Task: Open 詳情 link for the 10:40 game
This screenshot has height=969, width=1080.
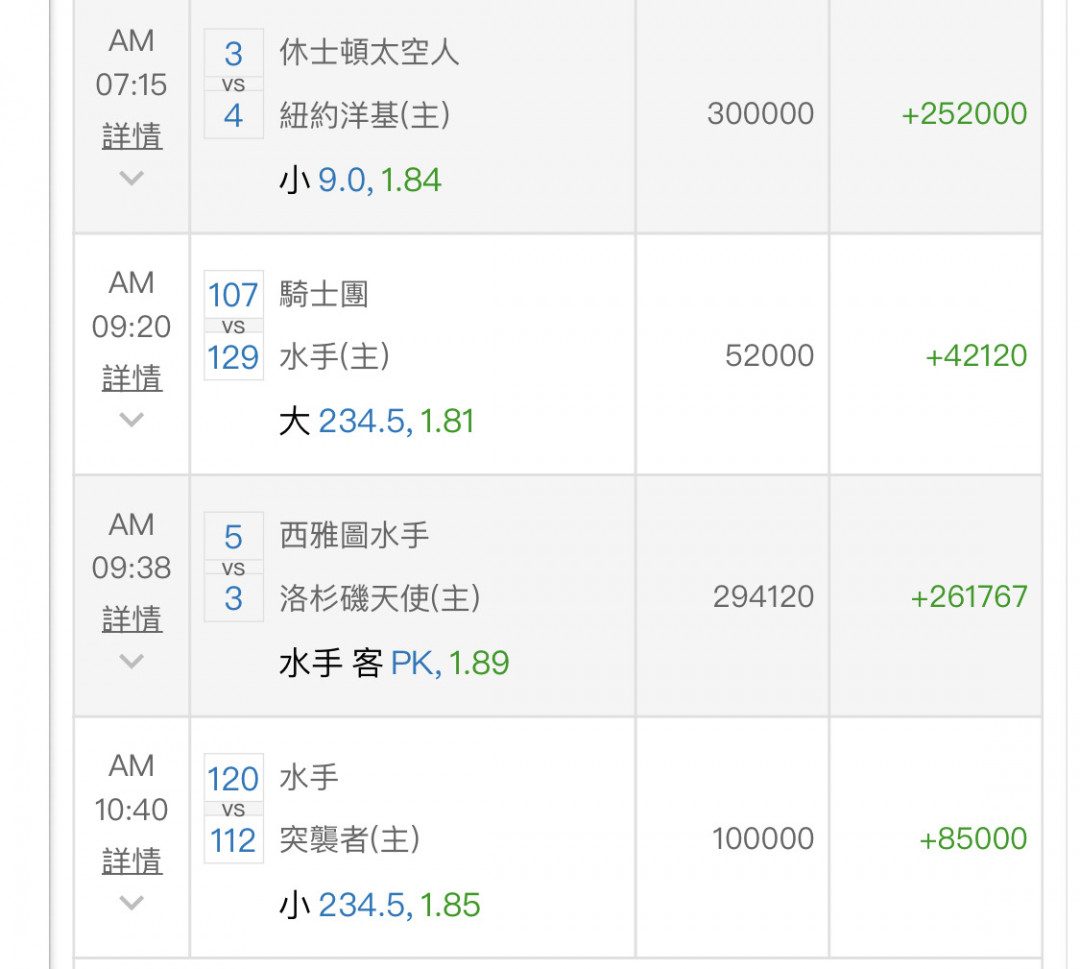Action: coord(132,861)
